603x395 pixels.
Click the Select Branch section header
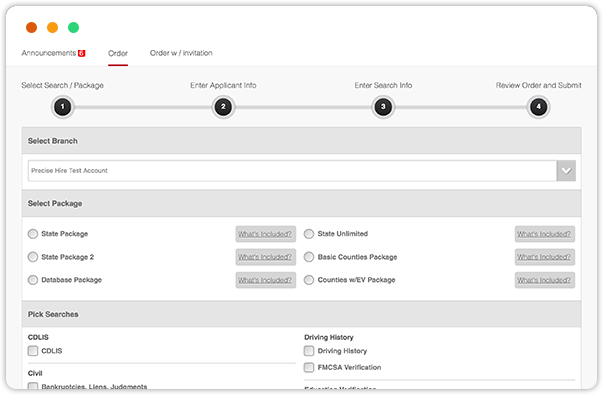tap(302, 141)
